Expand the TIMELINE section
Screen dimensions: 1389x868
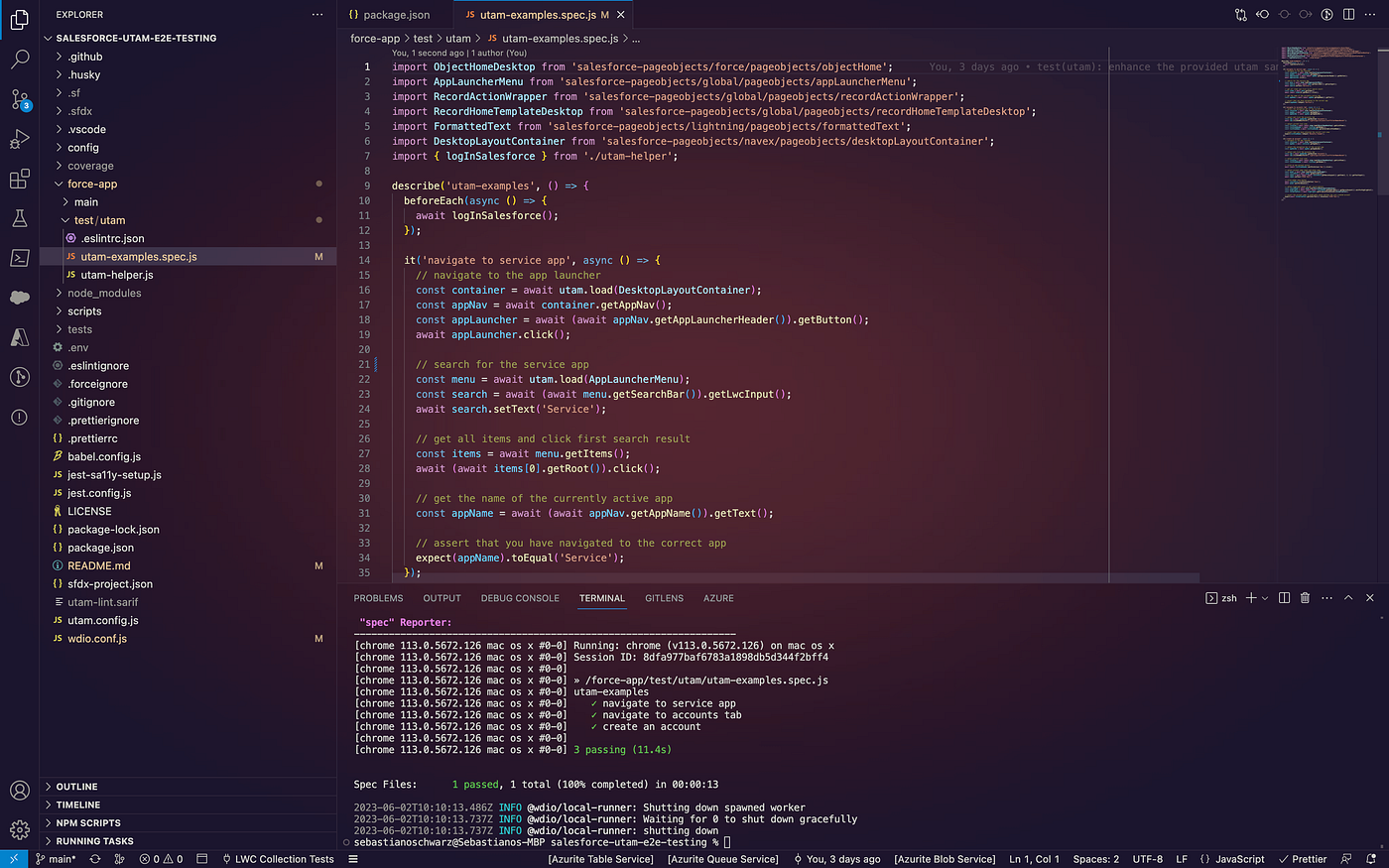[77, 805]
